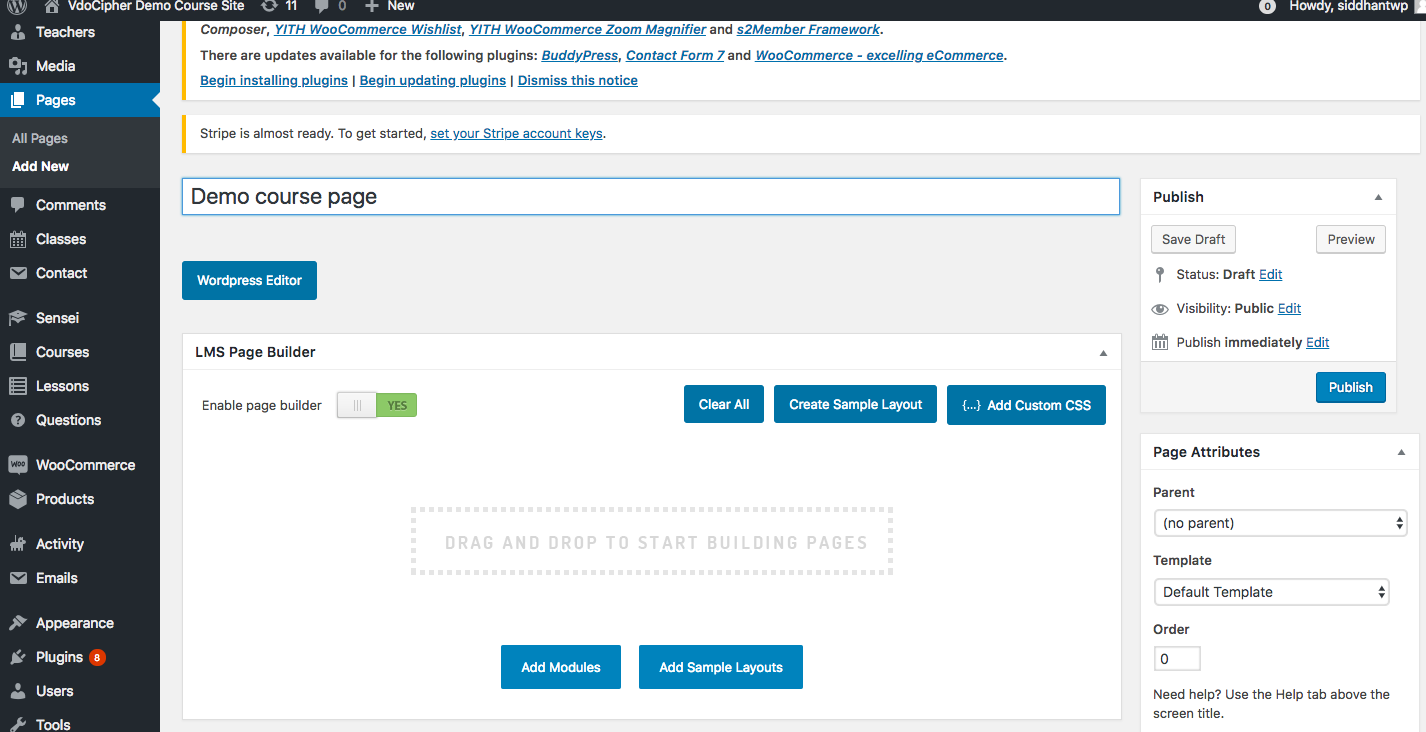Click the Classes calendar icon
The height and width of the screenshot is (732, 1426).
coord(17,239)
